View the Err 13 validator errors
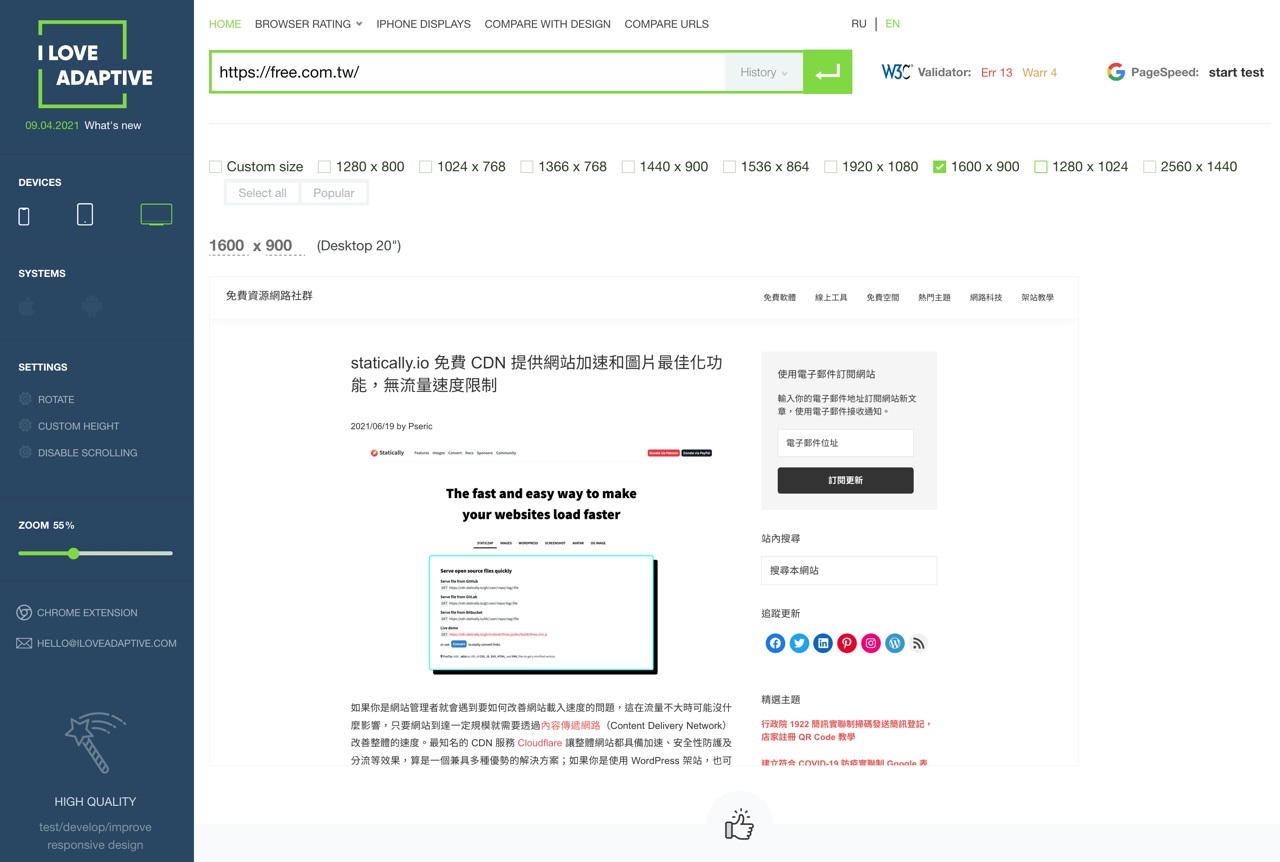The height and width of the screenshot is (862, 1280). pos(996,72)
